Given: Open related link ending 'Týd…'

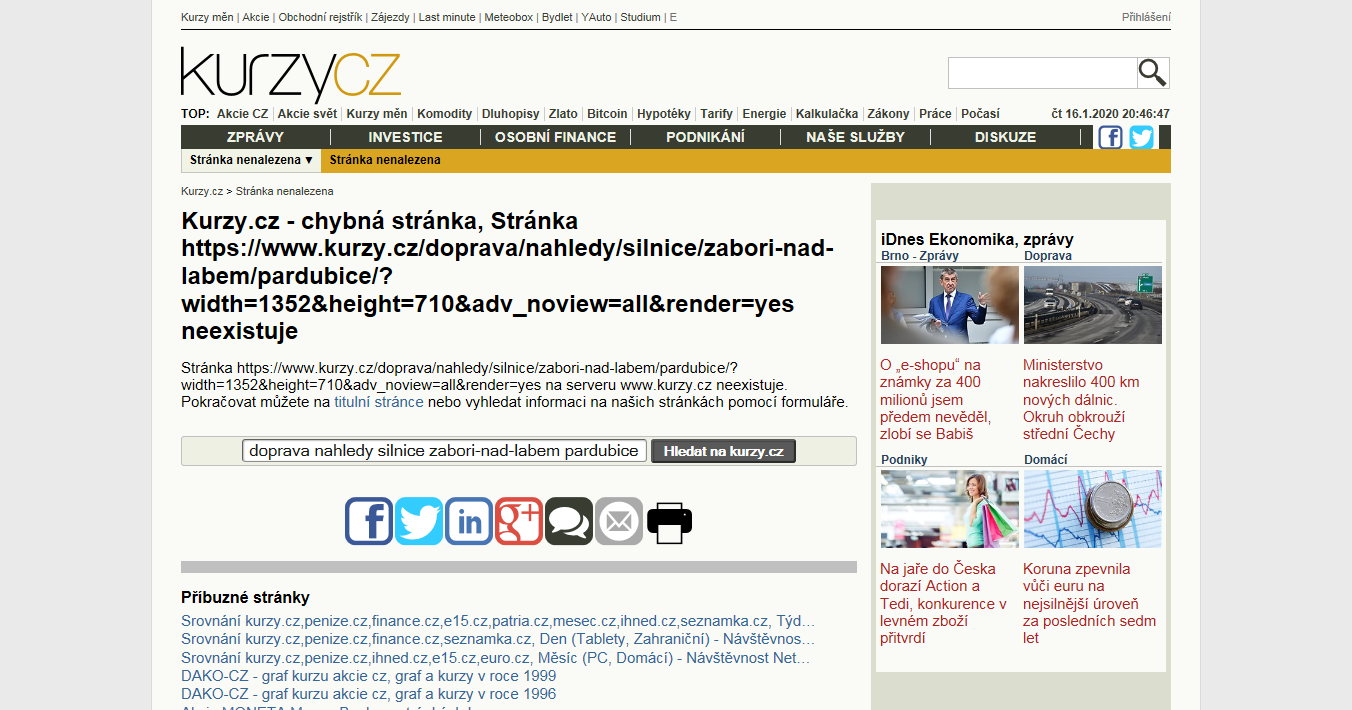Looking at the screenshot, I should click(x=498, y=621).
